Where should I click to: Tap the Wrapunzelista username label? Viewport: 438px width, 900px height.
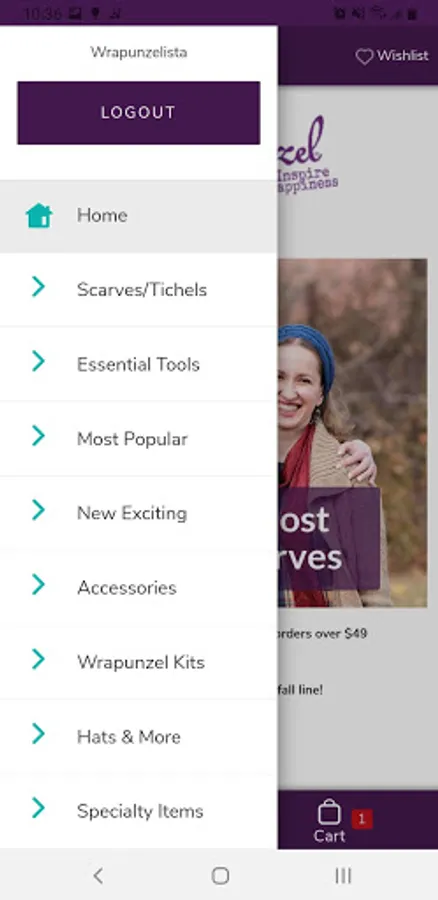[x=138, y=52]
